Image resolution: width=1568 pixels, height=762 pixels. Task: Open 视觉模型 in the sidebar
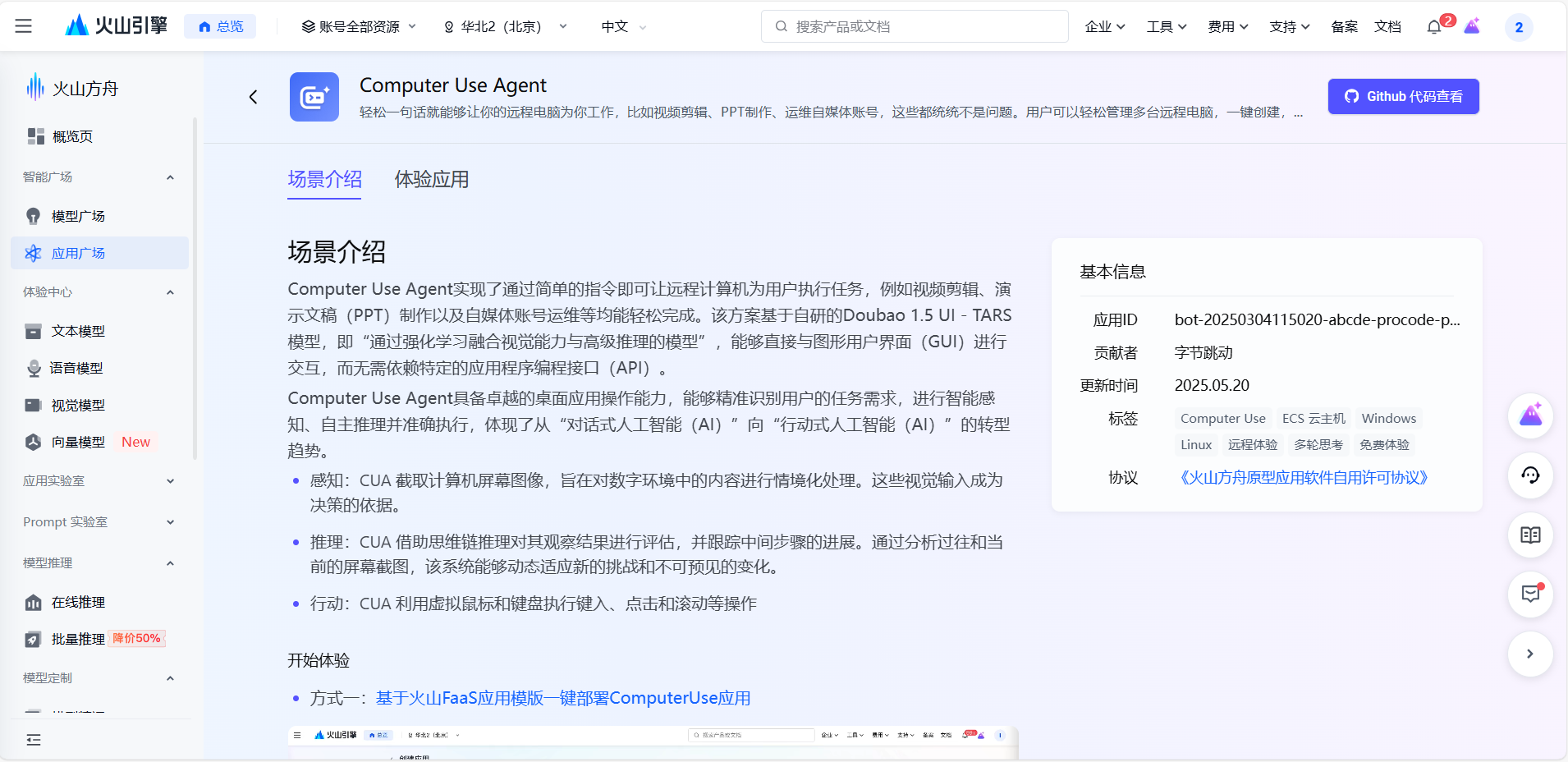point(100,405)
